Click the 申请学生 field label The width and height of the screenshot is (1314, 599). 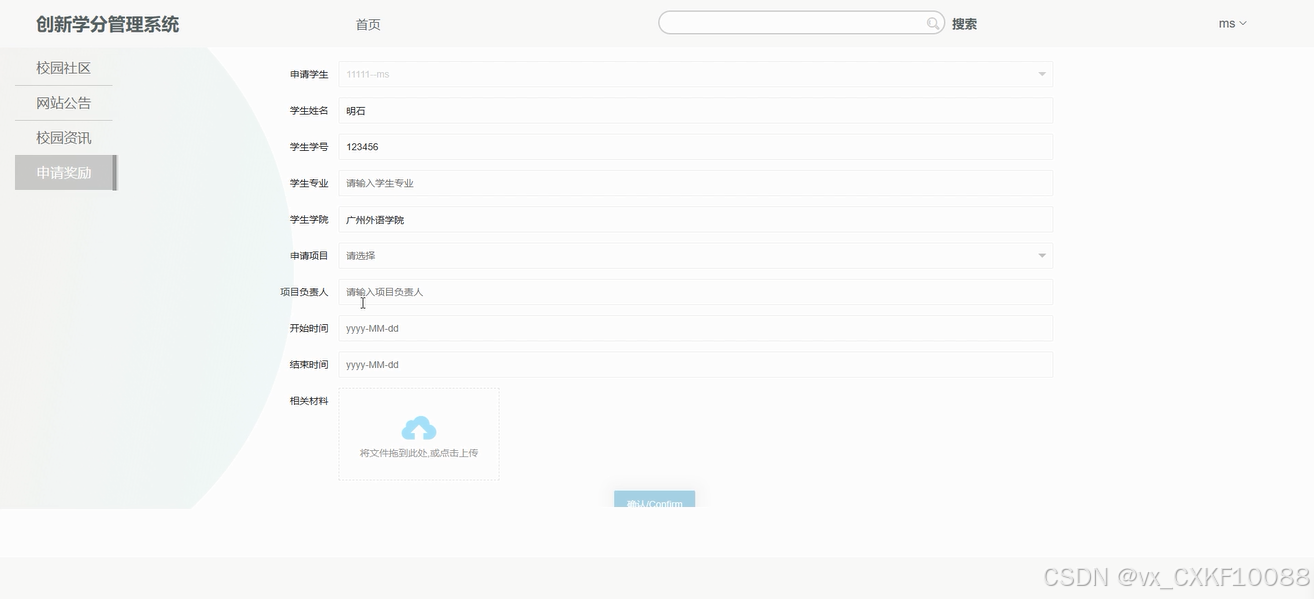pos(309,75)
